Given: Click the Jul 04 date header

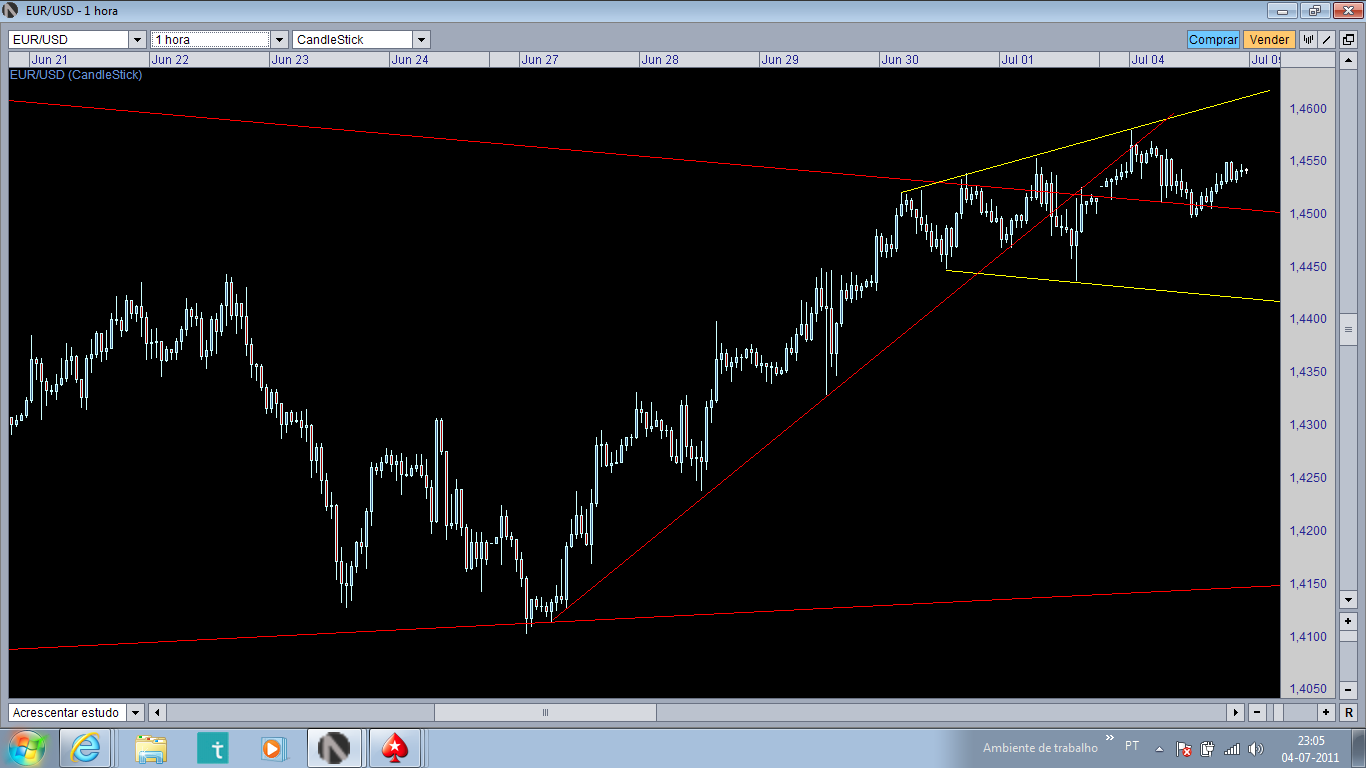Looking at the screenshot, I should (1148, 59).
